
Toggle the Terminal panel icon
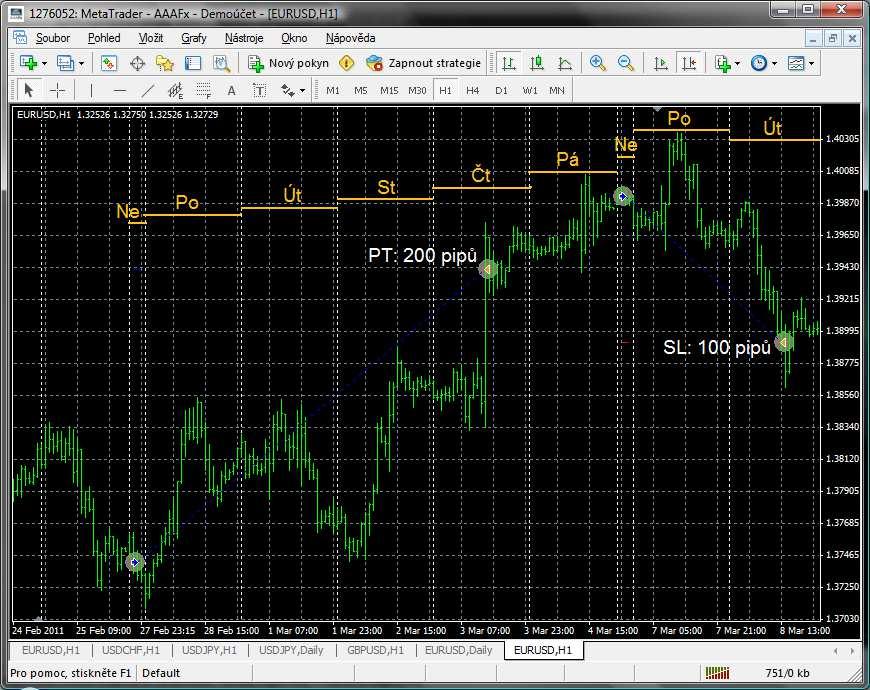[x=193, y=63]
